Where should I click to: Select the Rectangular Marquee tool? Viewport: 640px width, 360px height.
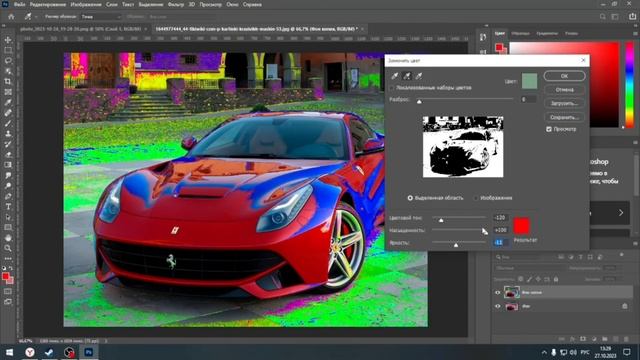click(8, 50)
